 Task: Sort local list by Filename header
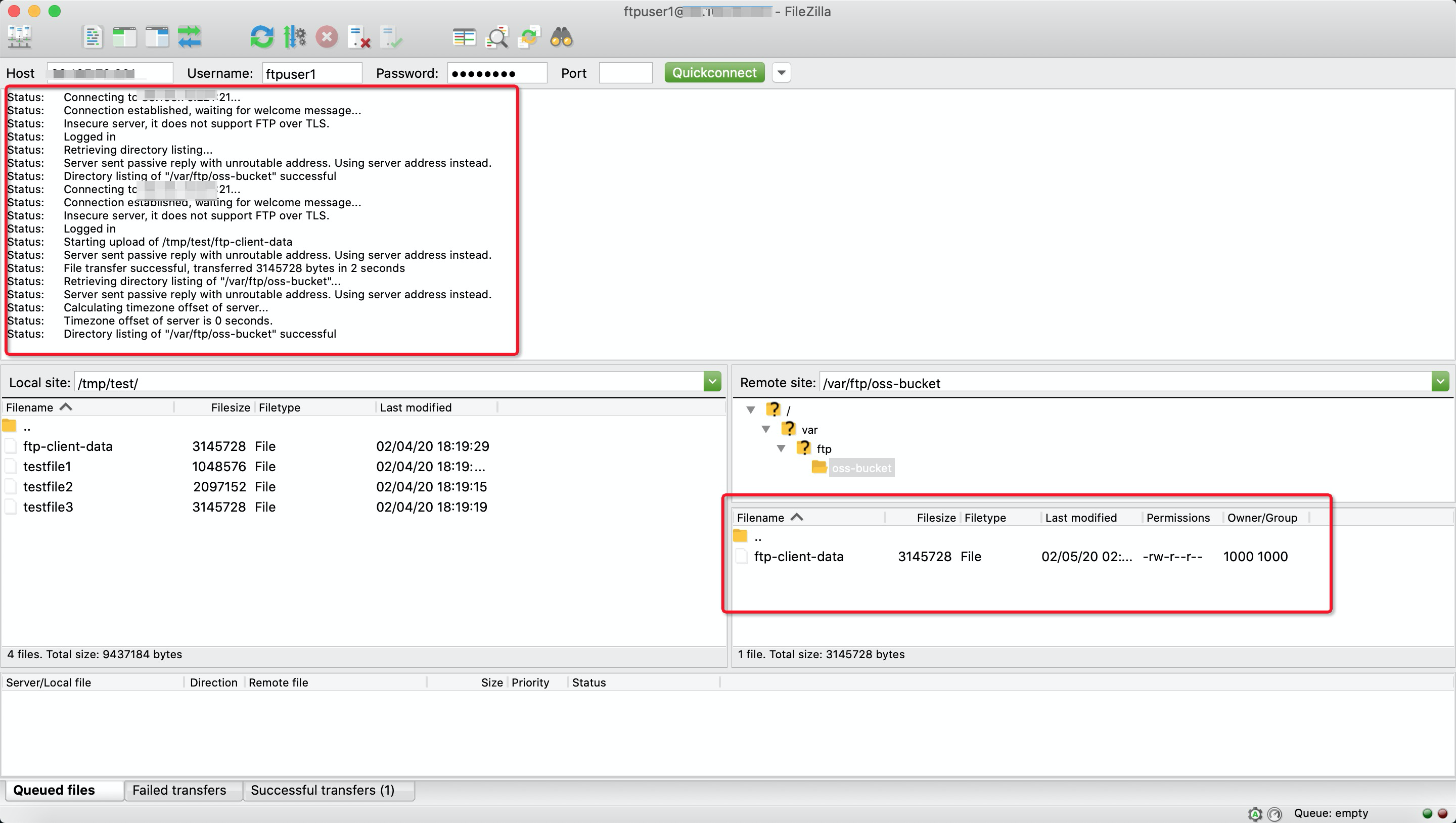click(x=88, y=407)
